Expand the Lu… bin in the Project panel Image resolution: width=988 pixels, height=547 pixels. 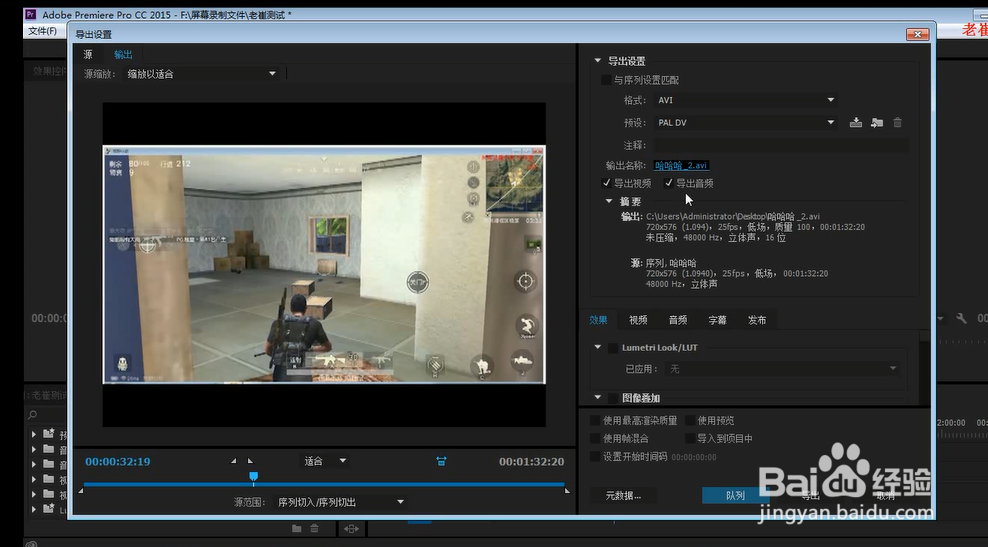[33, 509]
